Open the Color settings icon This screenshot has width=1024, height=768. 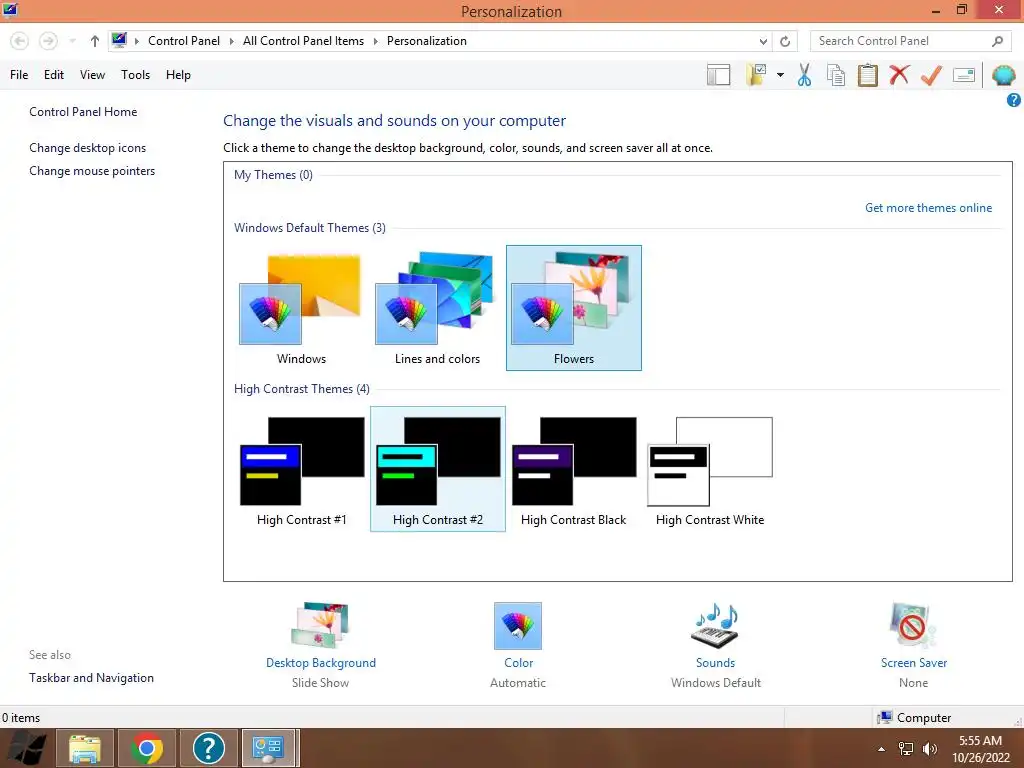[x=518, y=626]
